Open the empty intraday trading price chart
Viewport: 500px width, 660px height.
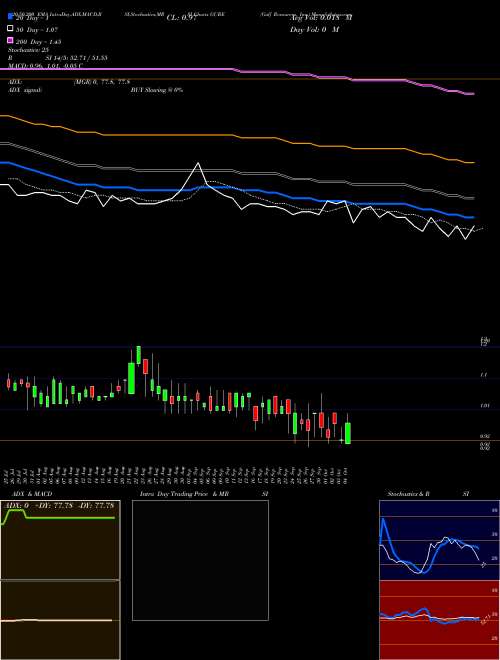(200, 560)
